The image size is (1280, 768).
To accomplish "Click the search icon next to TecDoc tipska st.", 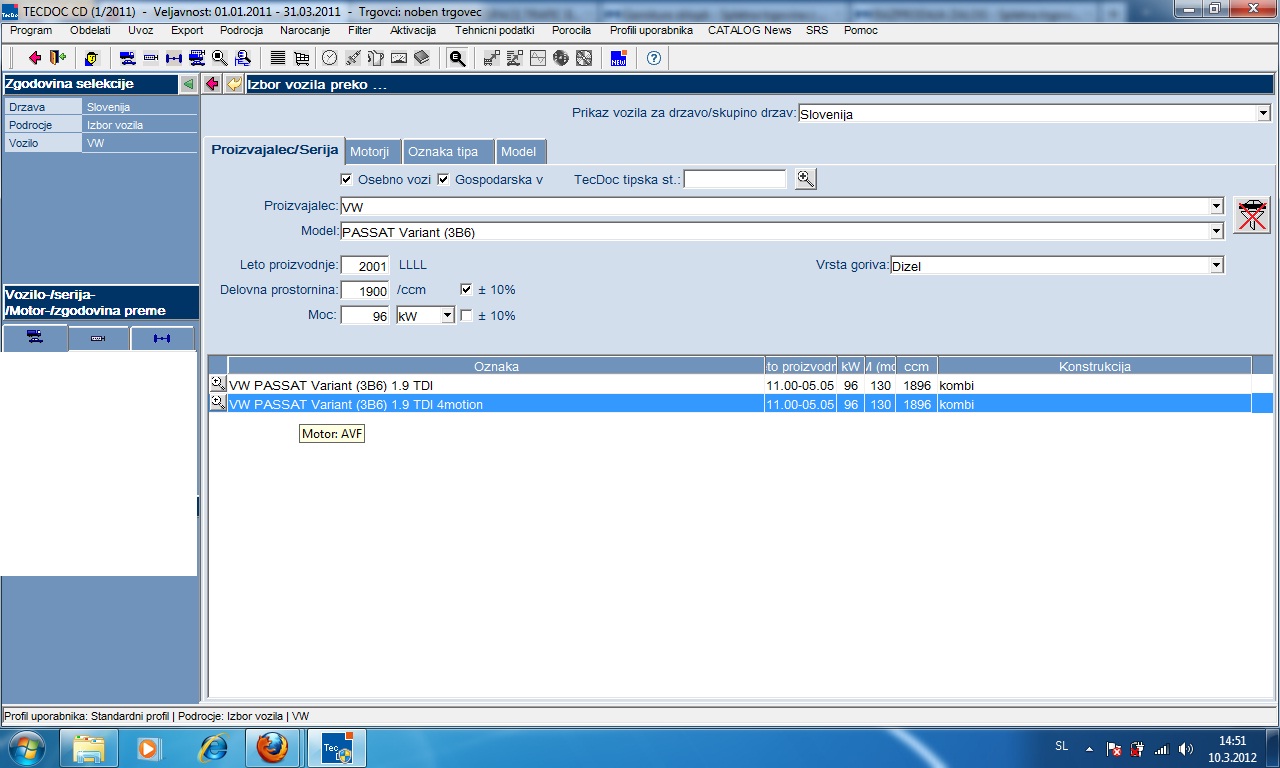I will pos(806,179).
